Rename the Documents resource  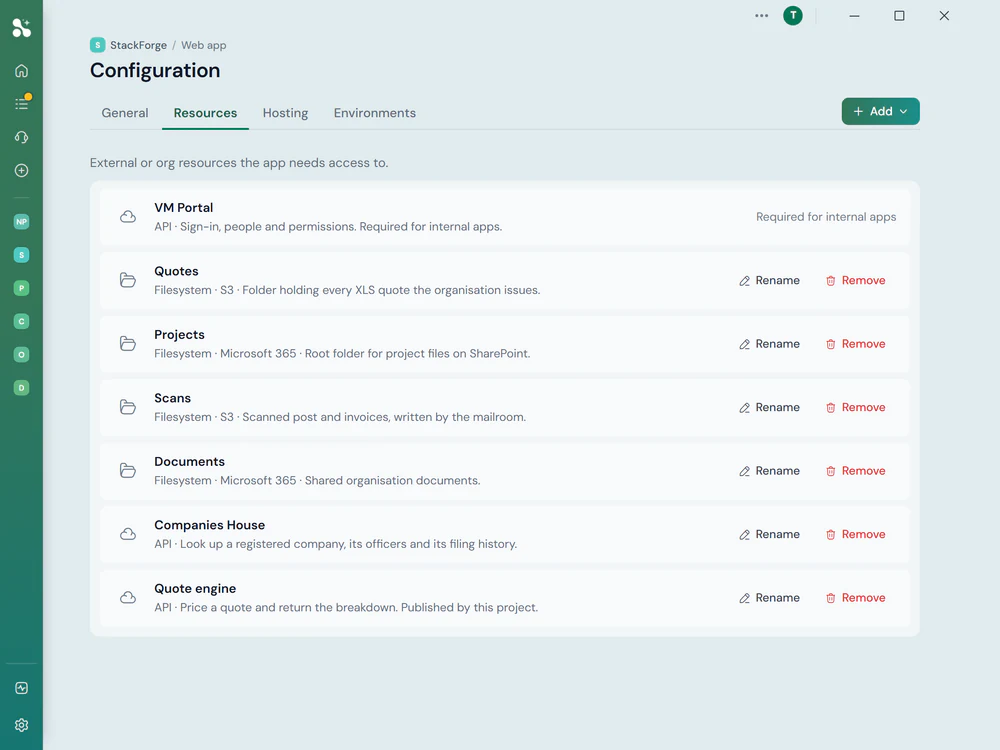pyautogui.click(x=769, y=471)
